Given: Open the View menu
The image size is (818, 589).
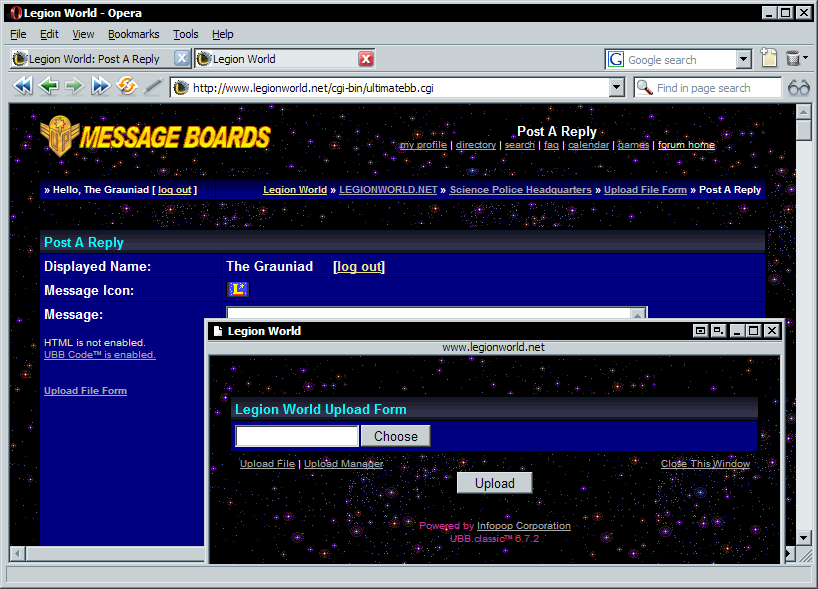Looking at the screenshot, I should tap(83, 34).
